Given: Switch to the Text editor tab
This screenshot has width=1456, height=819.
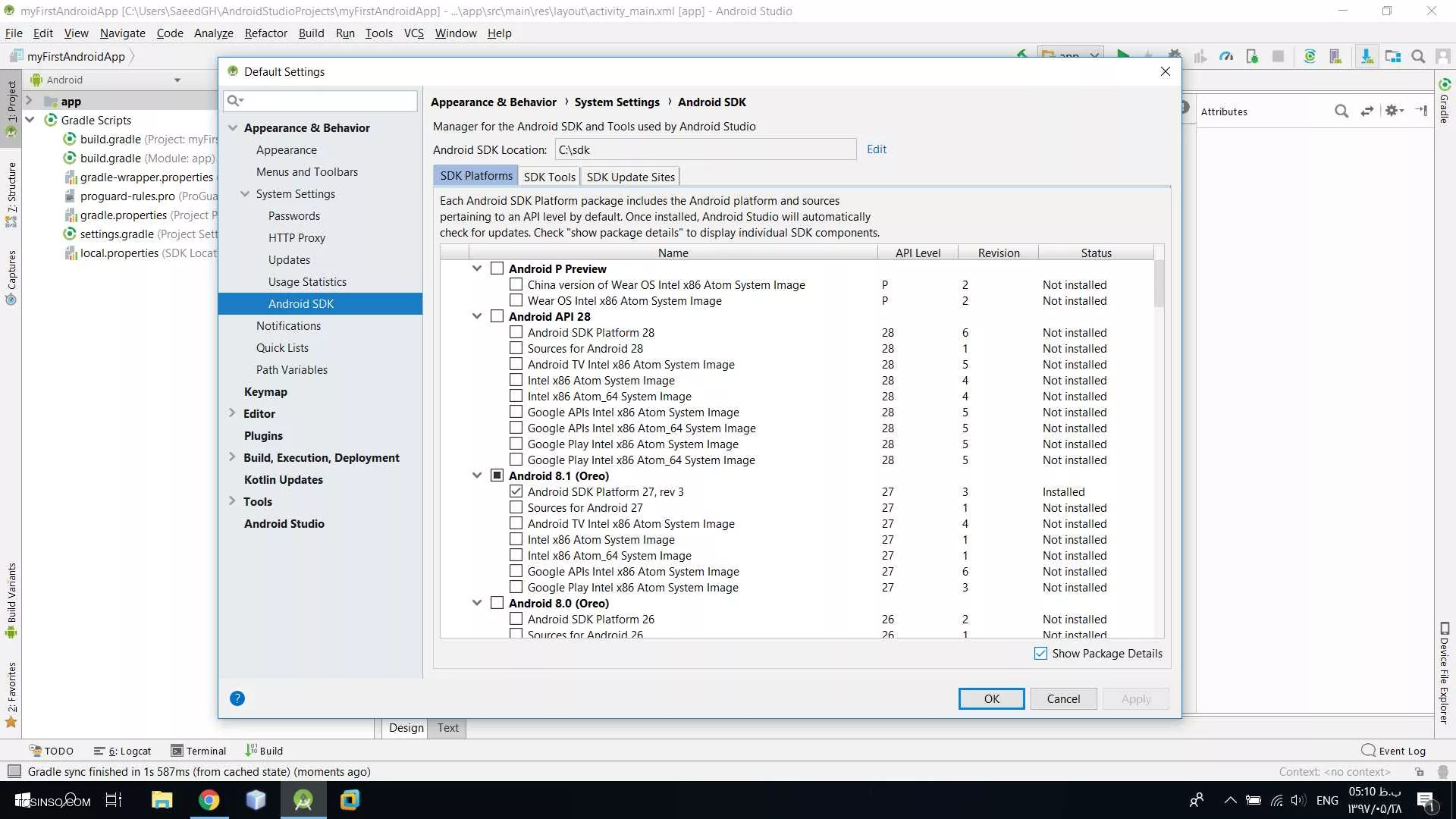Looking at the screenshot, I should pos(447,728).
